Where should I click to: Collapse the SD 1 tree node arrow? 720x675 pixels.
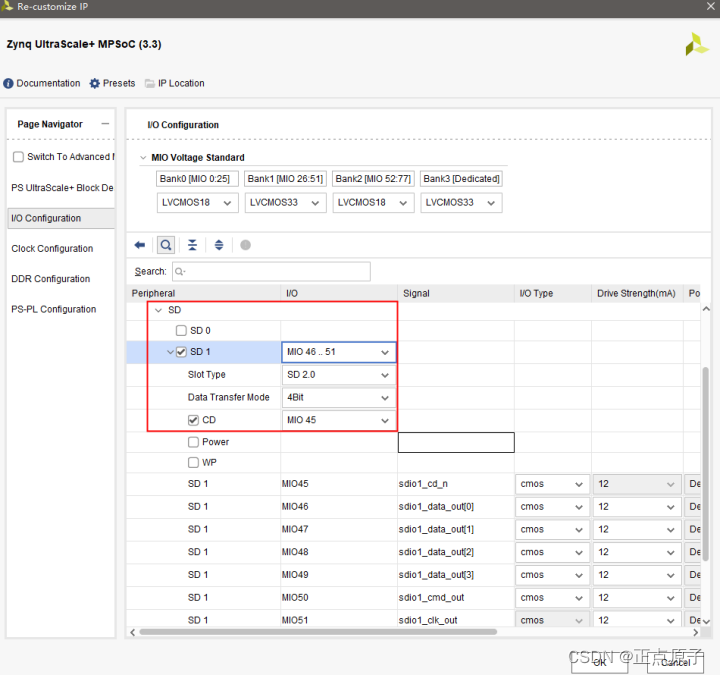pos(170,352)
